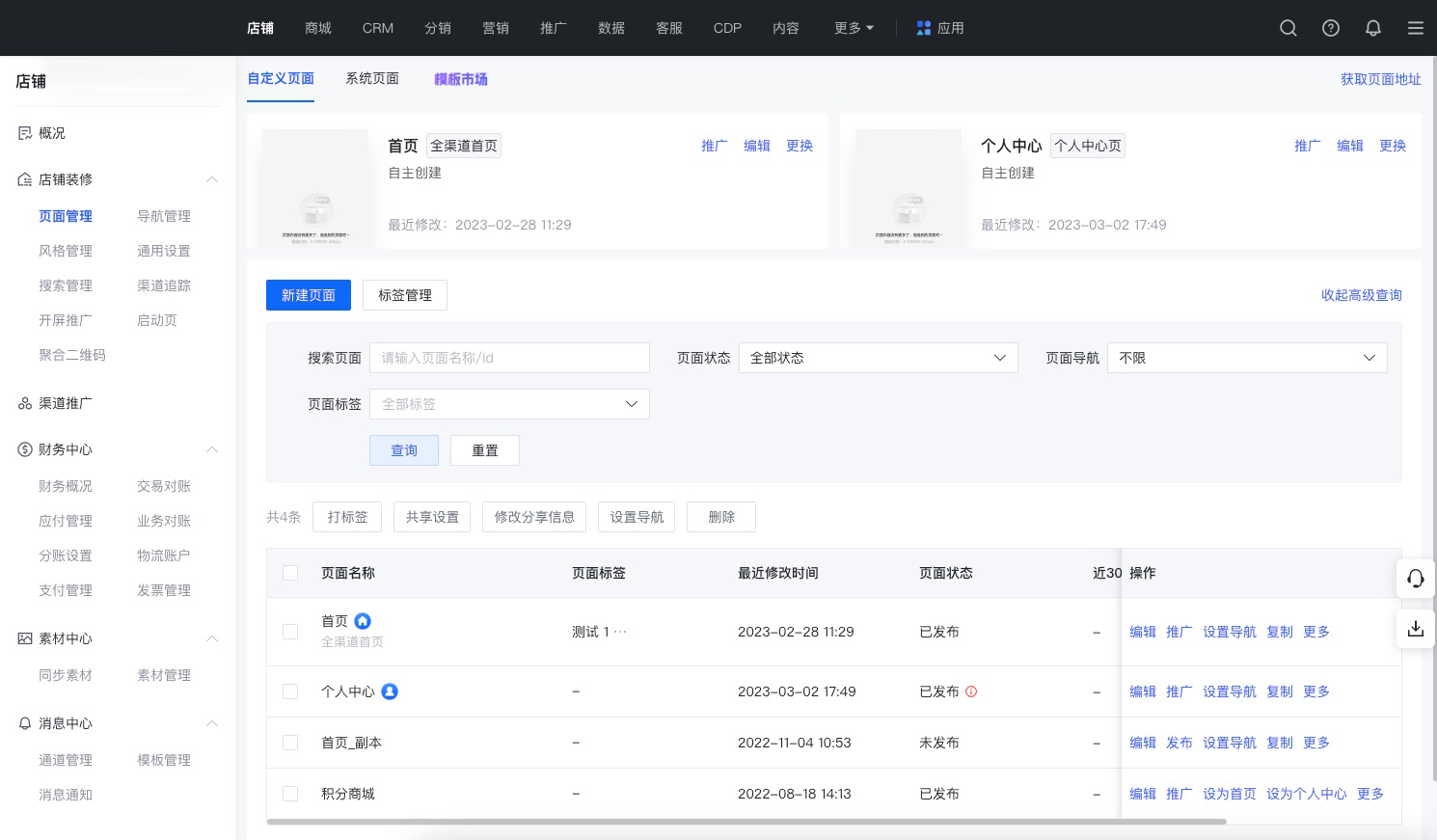Open the 更多 menu in top navigation
This screenshot has height=840, width=1437.
click(x=854, y=28)
